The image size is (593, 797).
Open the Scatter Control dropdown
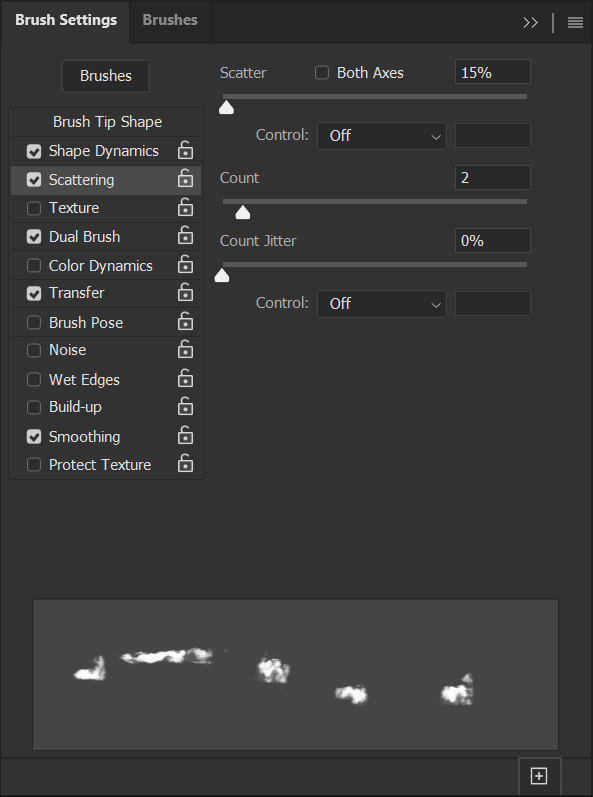pyautogui.click(x=382, y=136)
